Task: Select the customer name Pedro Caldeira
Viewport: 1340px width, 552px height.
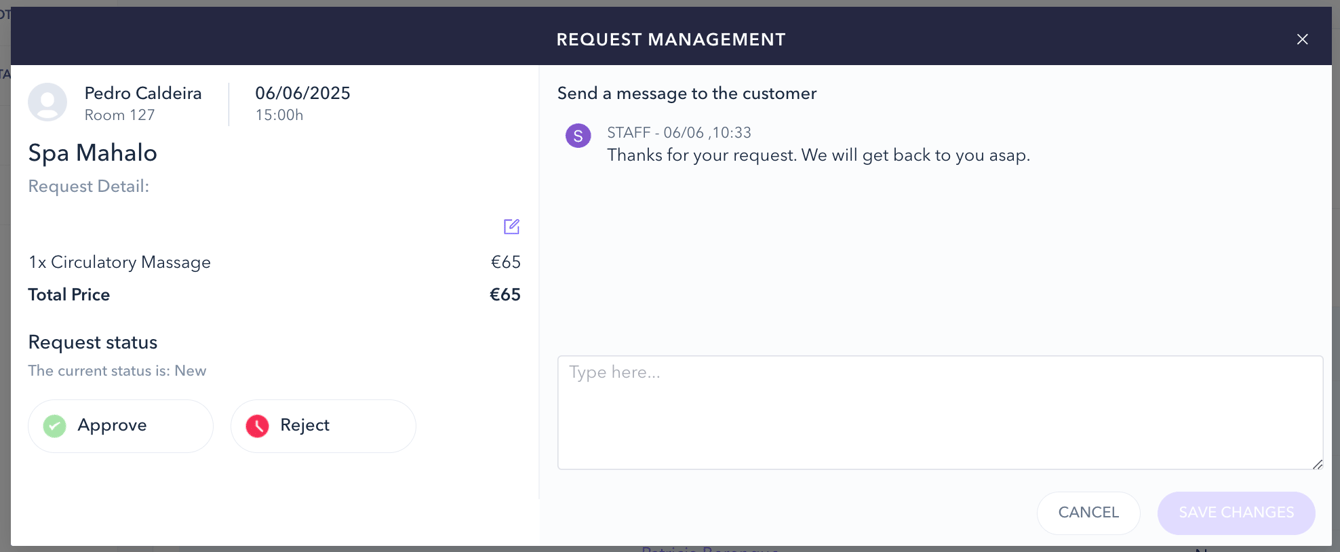Action: coord(143,93)
